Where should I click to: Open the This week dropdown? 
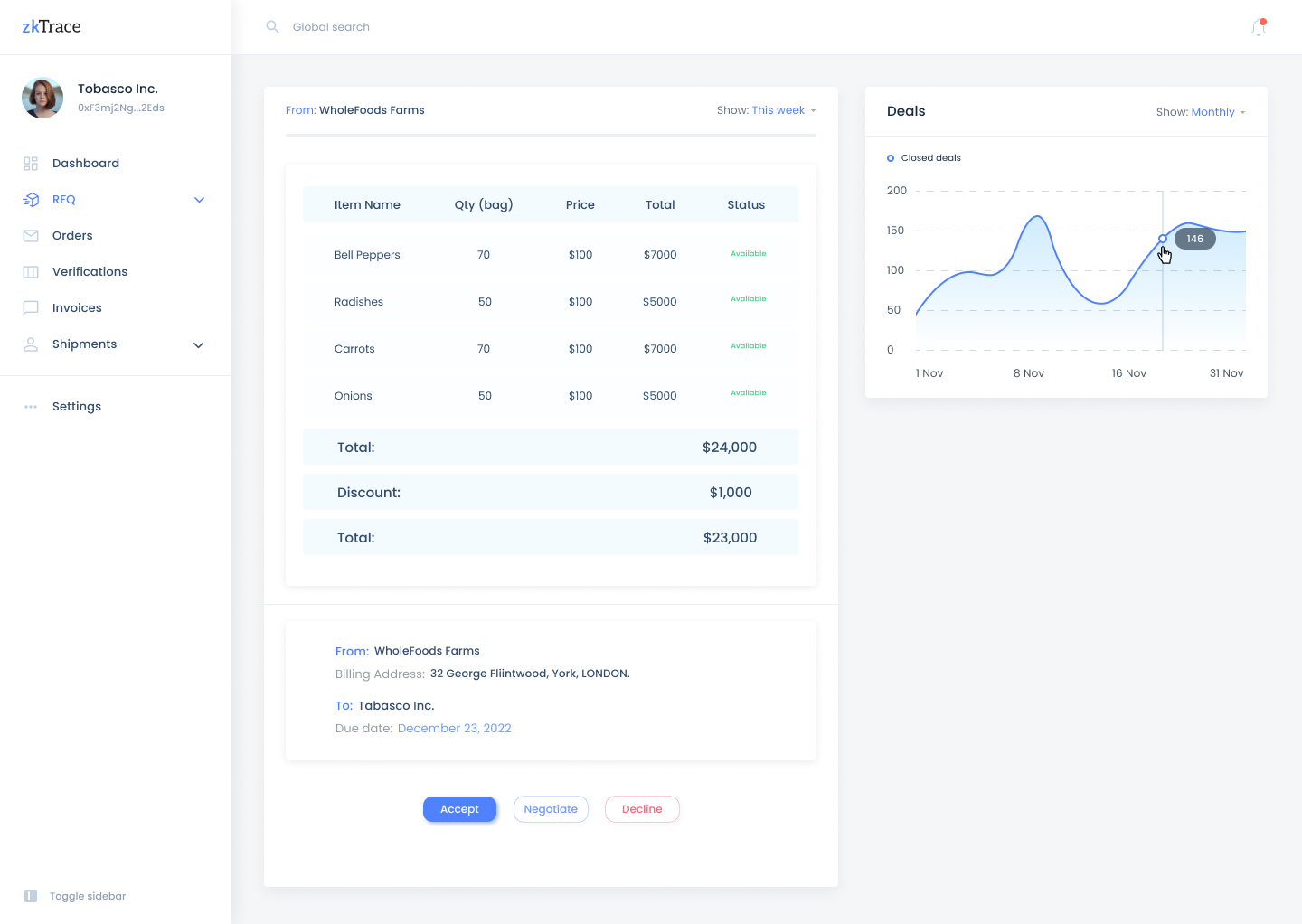point(784,110)
